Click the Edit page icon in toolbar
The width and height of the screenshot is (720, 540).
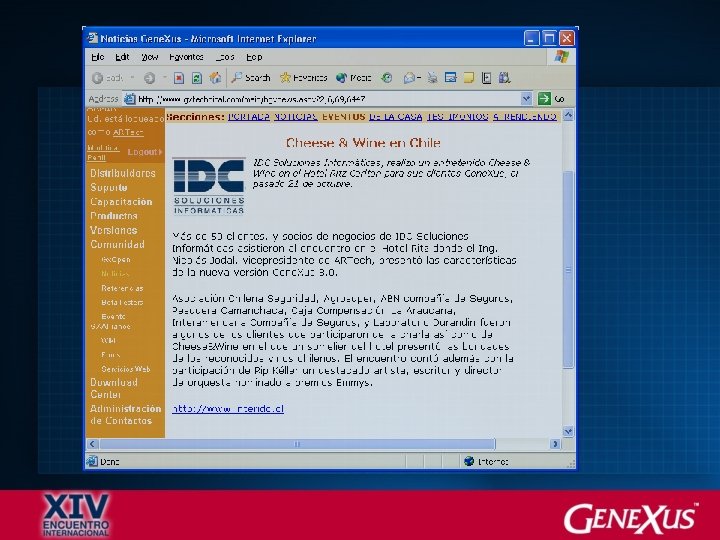[x=450, y=78]
